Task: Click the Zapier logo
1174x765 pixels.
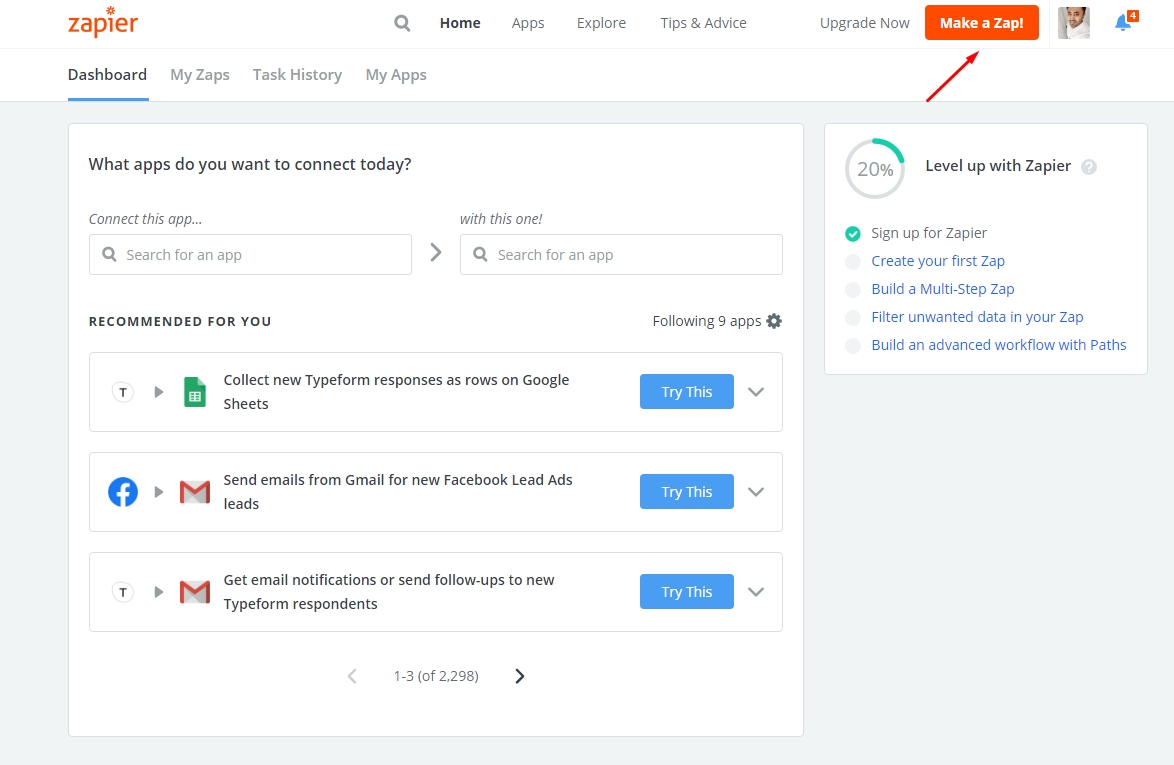Action: pyautogui.click(x=102, y=24)
